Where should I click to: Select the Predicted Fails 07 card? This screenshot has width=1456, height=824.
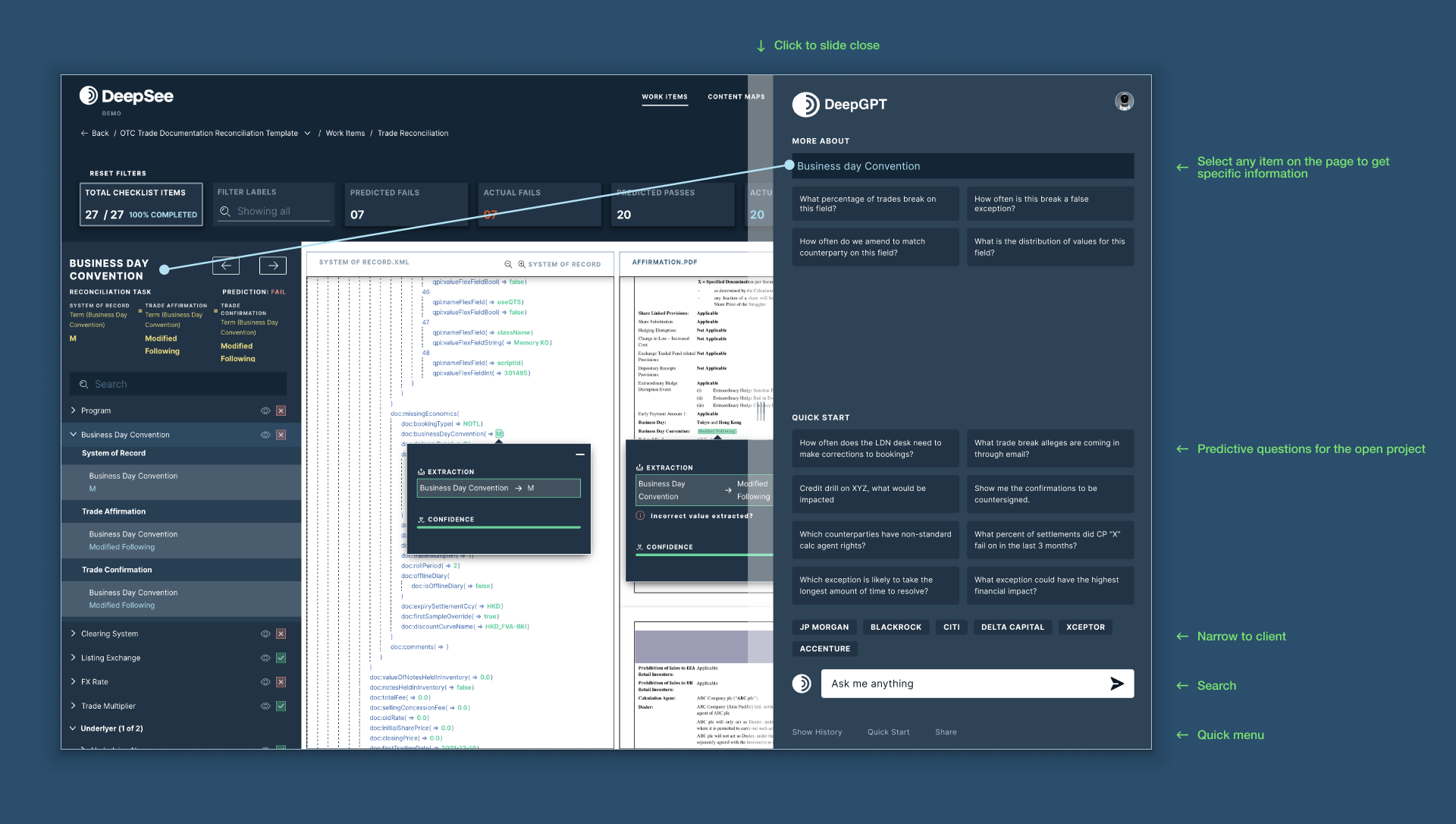point(406,204)
